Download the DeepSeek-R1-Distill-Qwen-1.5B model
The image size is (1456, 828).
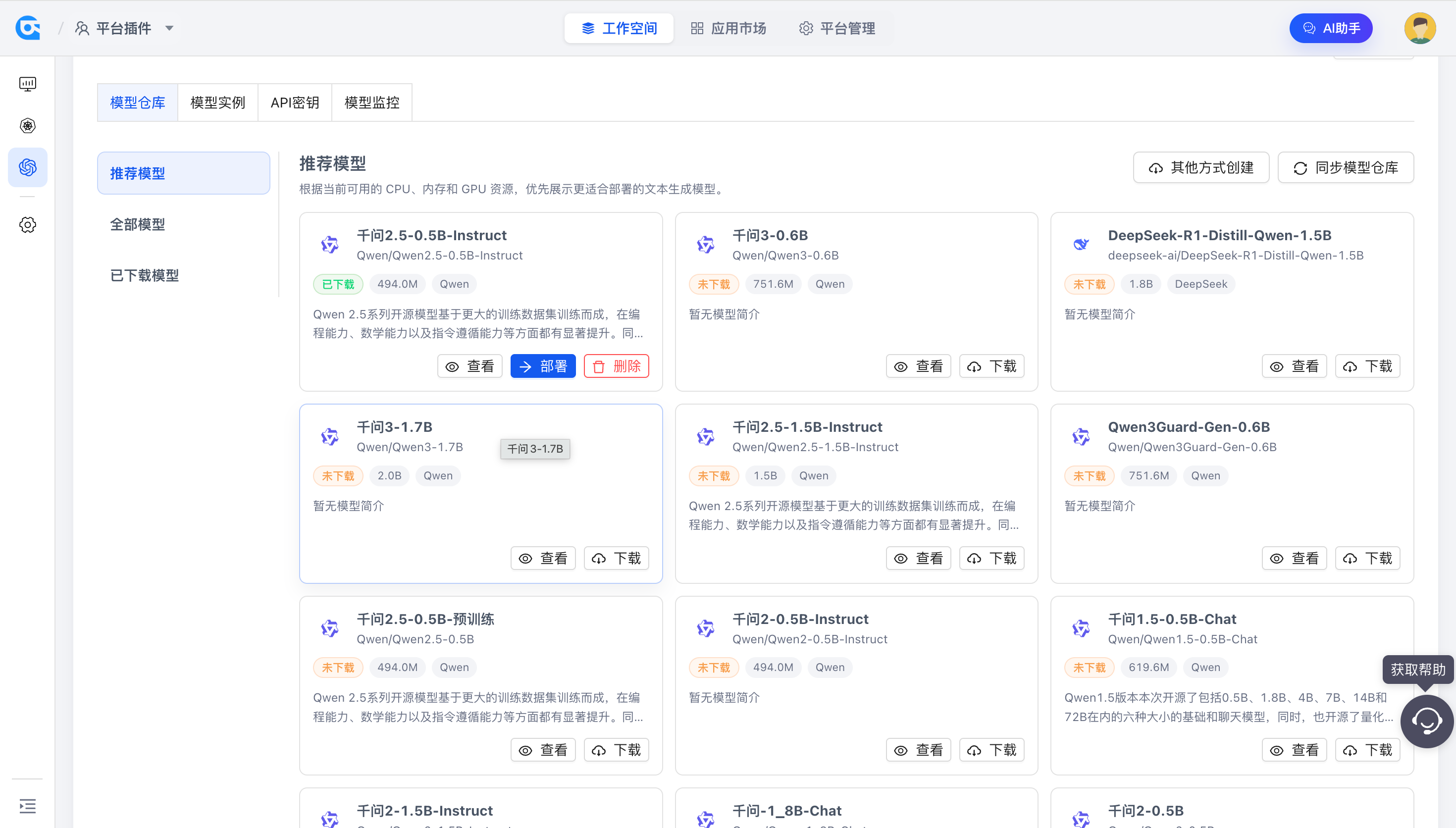click(1367, 365)
